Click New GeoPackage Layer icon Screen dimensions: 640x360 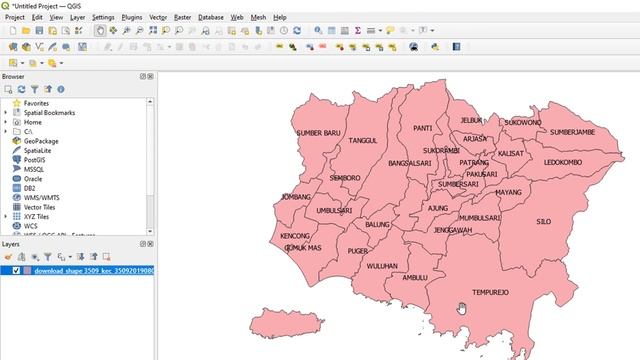tap(26, 47)
